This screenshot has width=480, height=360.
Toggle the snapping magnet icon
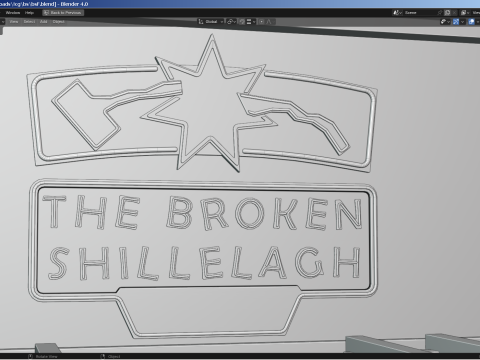pos(242,22)
